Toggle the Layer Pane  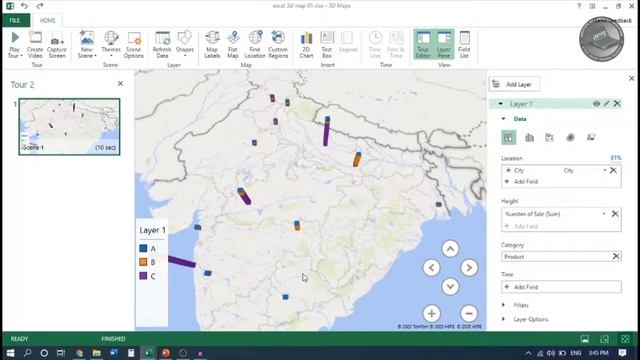click(444, 45)
